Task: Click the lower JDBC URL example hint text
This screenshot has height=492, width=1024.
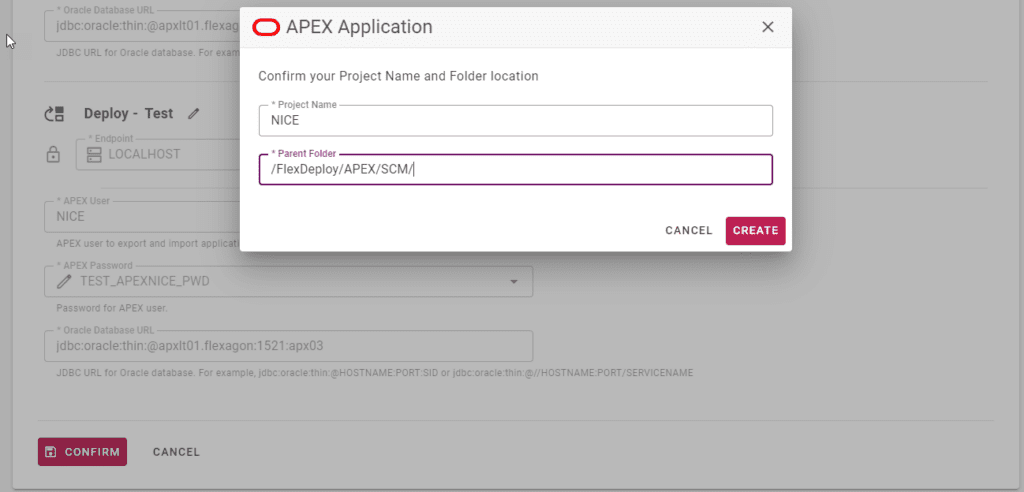Action: pos(375,373)
